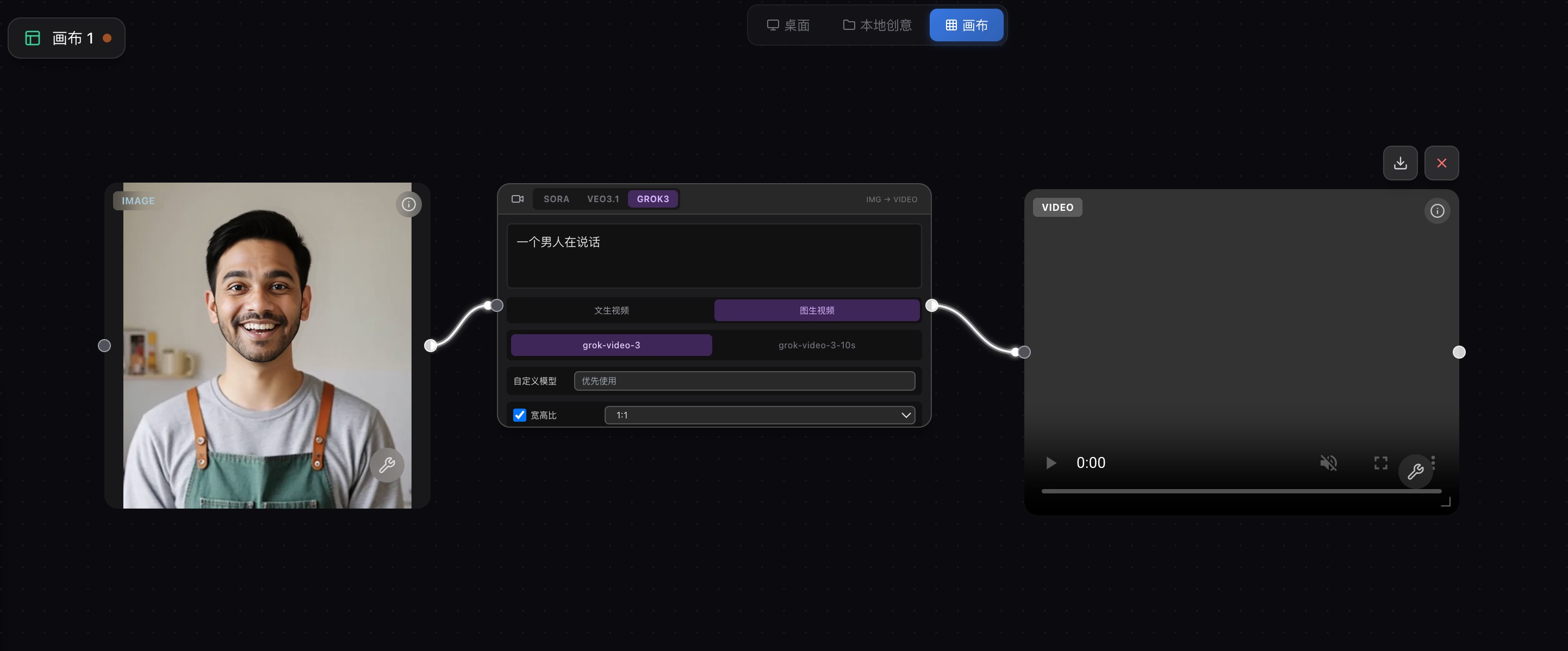
Task: Unmute the video with speaker icon
Action: (x=1328, y=463)
